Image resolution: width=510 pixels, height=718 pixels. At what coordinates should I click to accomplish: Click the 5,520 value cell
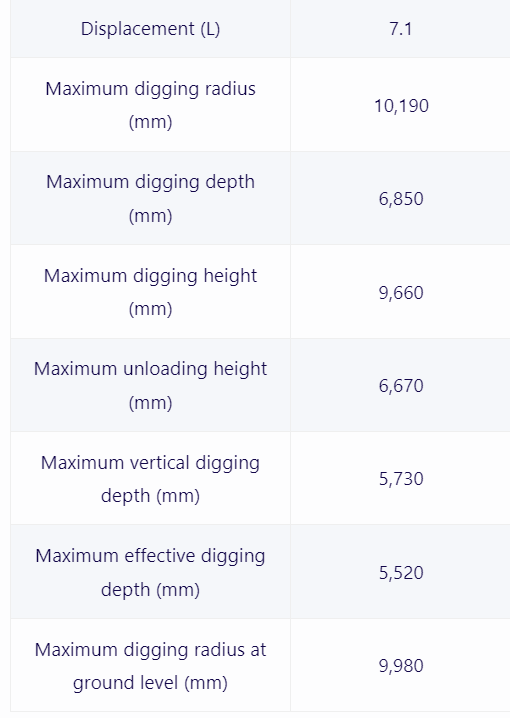pyautogui.click(x=401, y=572)
